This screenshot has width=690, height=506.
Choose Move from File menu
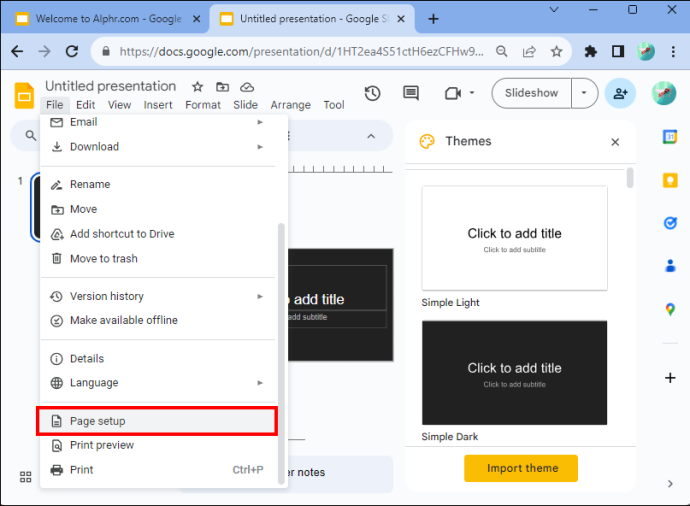(159, 209)
